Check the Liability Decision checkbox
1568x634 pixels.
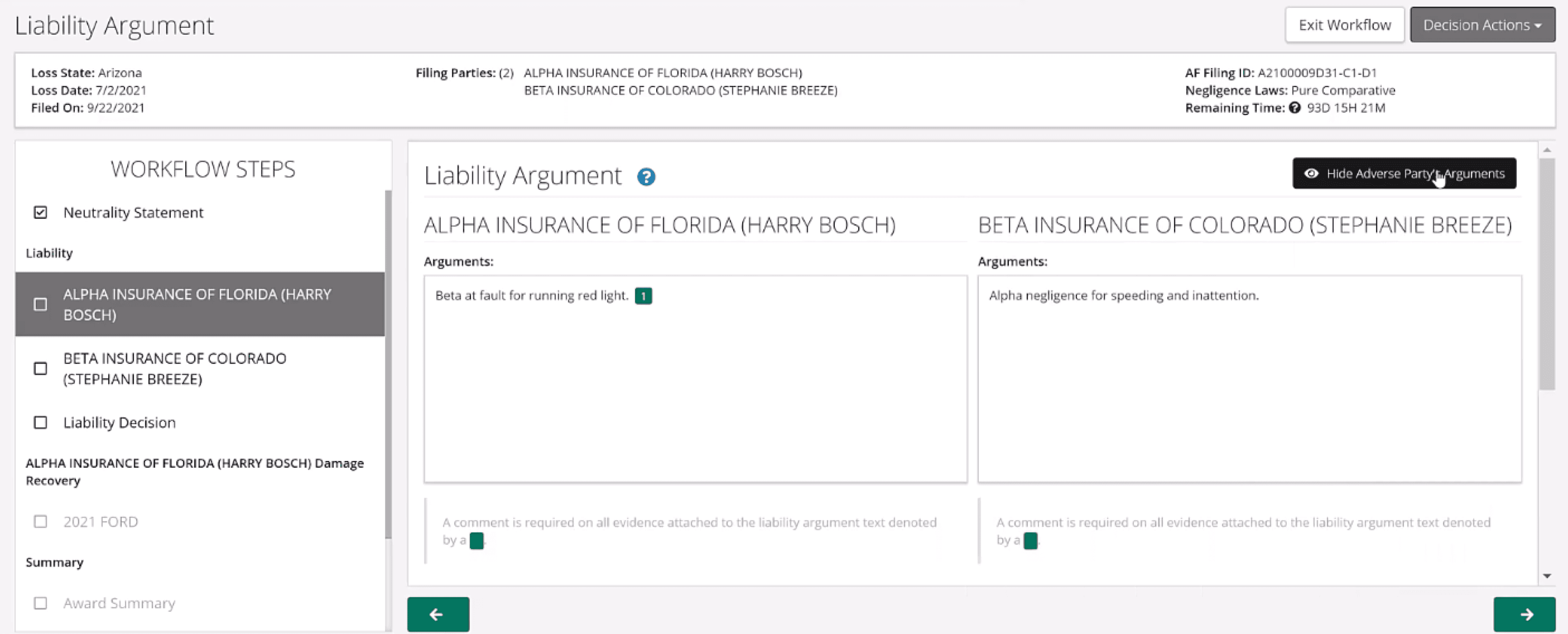(40, 422)
